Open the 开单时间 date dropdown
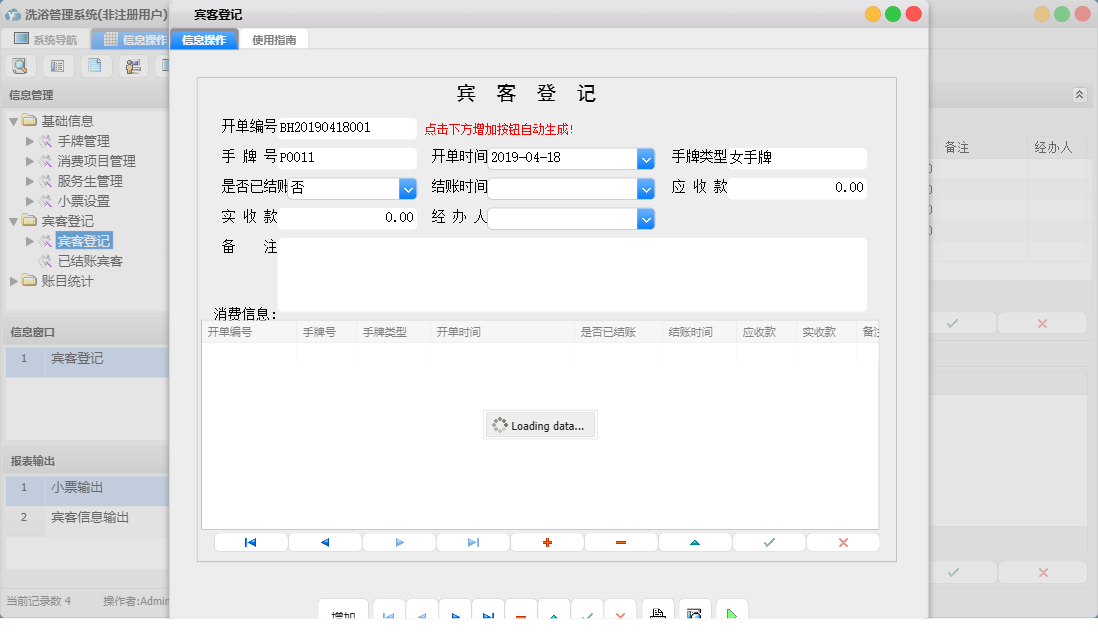The width and height of the screenshot is (1098, 640). 646,158
